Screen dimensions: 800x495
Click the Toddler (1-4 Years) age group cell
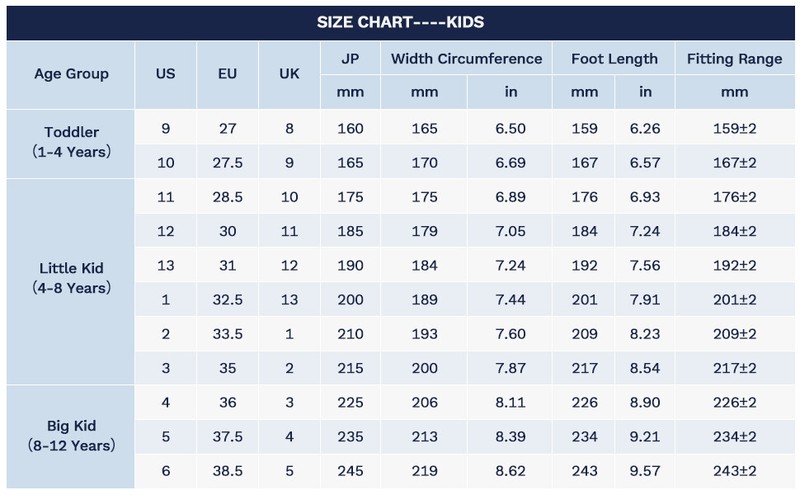tap(71, 143)
